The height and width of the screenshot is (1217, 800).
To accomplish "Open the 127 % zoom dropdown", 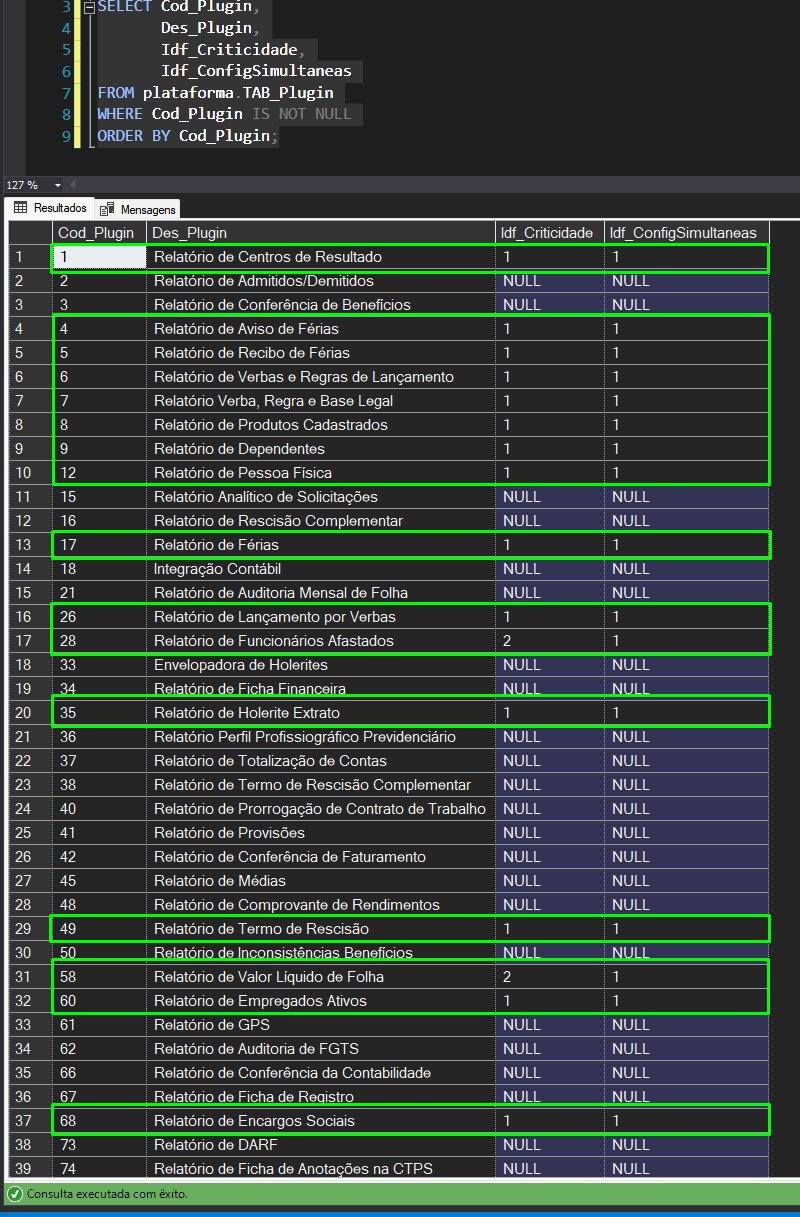I will click(57, 185).
